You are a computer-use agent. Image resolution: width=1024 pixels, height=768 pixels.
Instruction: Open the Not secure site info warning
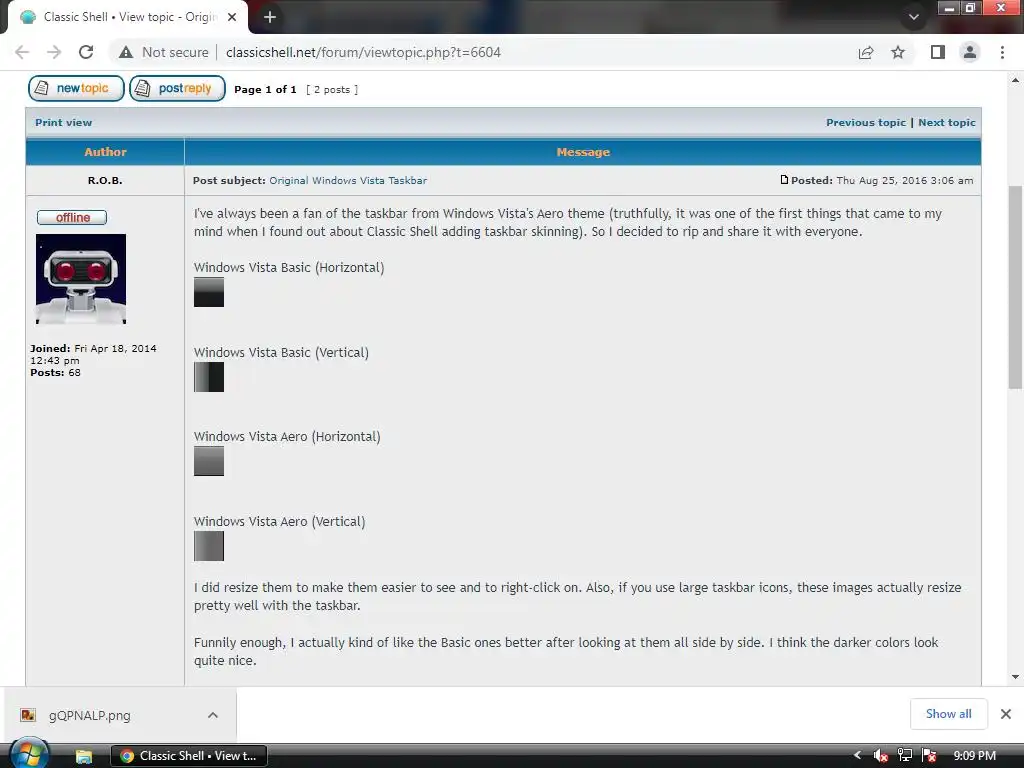click(163, 52)
